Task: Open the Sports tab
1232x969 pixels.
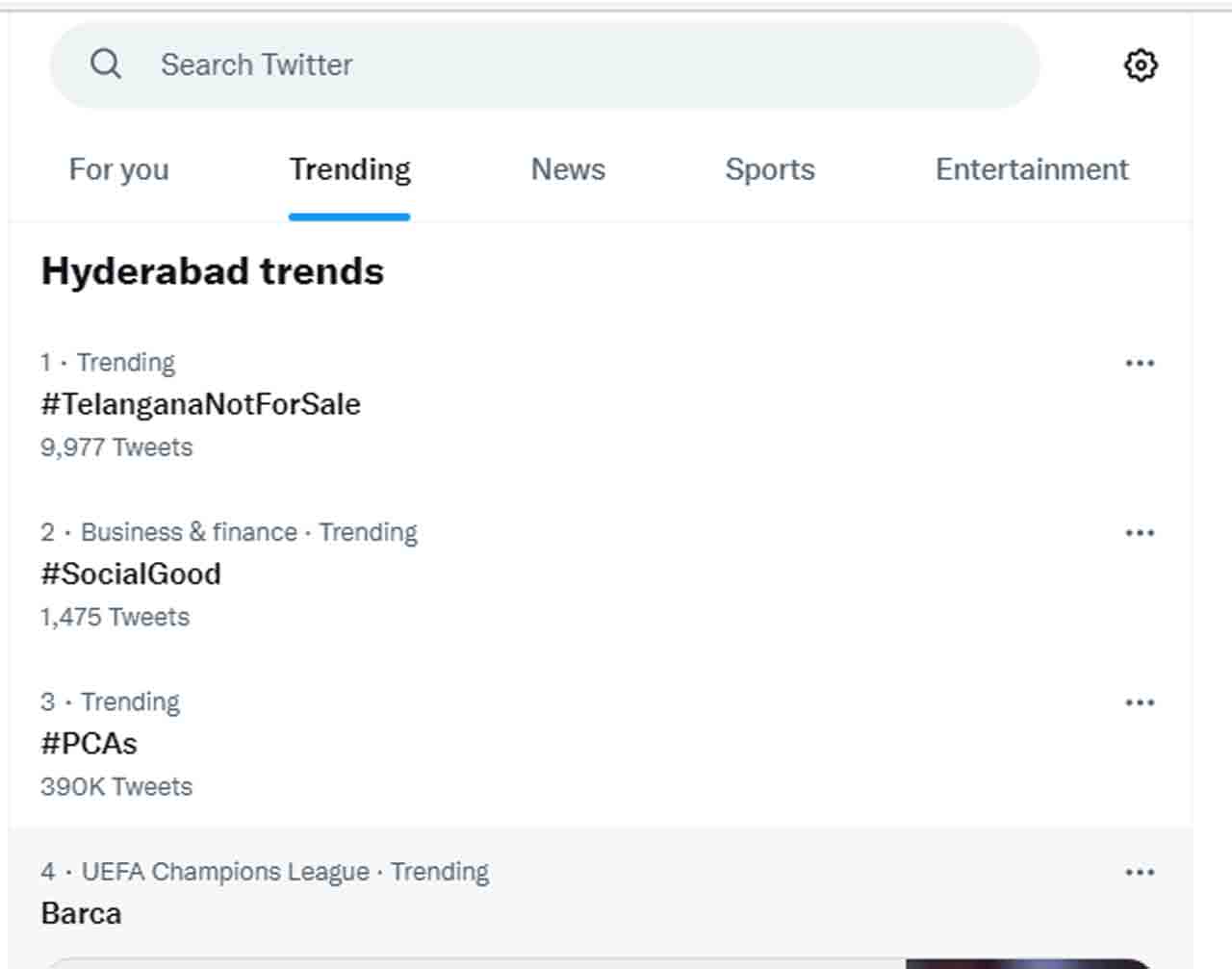Action: (x=770, y=169)
